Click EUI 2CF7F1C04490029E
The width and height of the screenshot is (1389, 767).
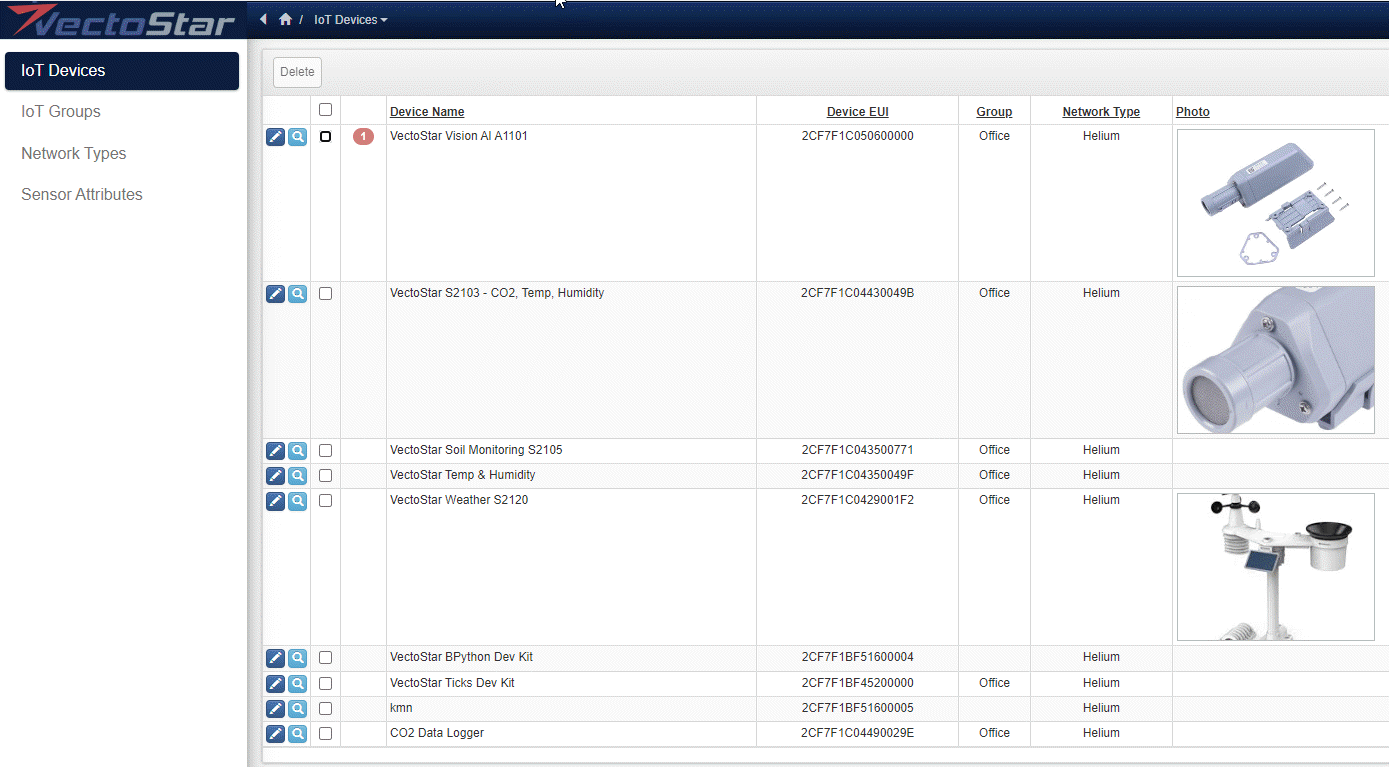click(x=857, y=733)
